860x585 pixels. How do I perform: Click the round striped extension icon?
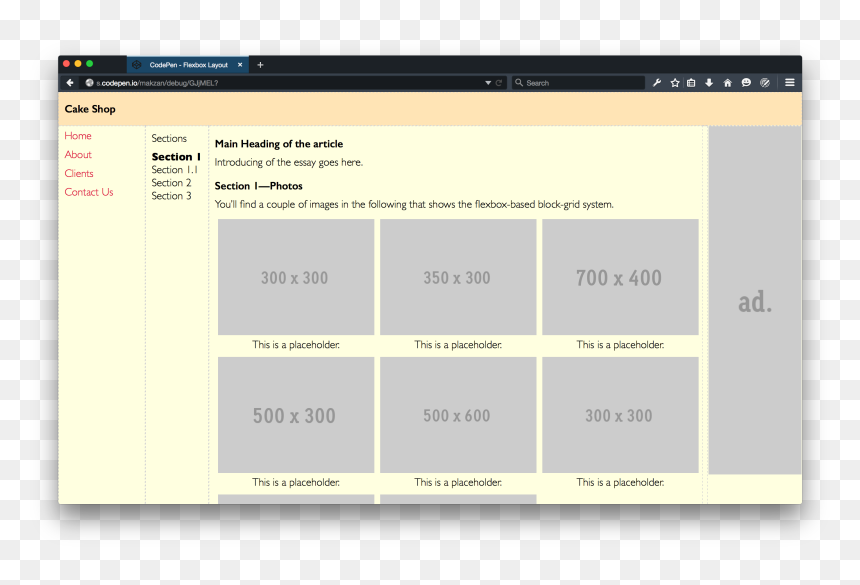tap(765, 83)
